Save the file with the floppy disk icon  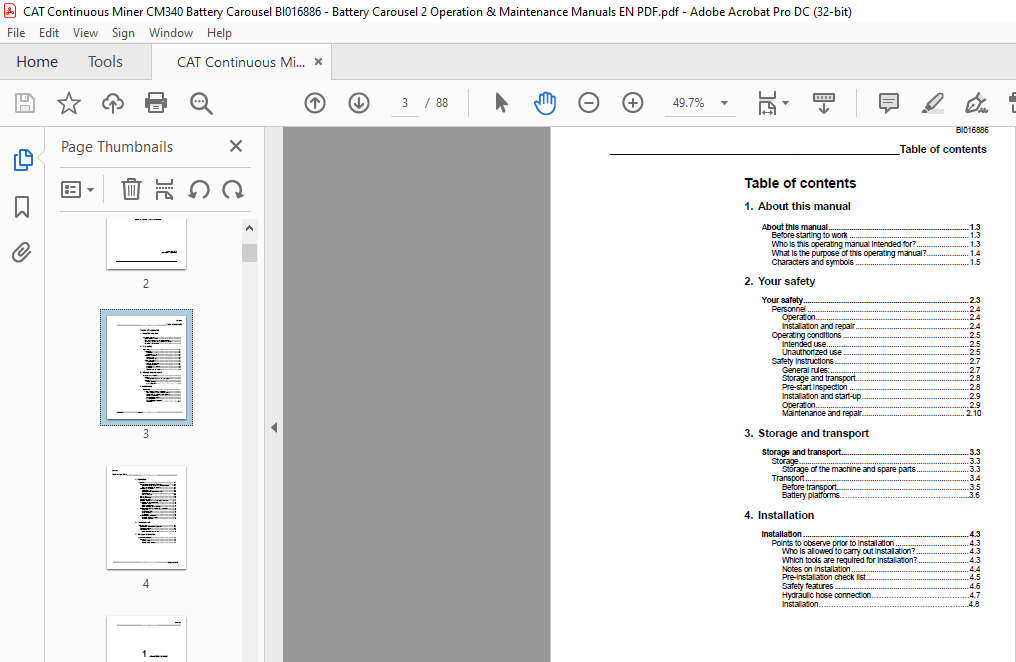(25, 103)
